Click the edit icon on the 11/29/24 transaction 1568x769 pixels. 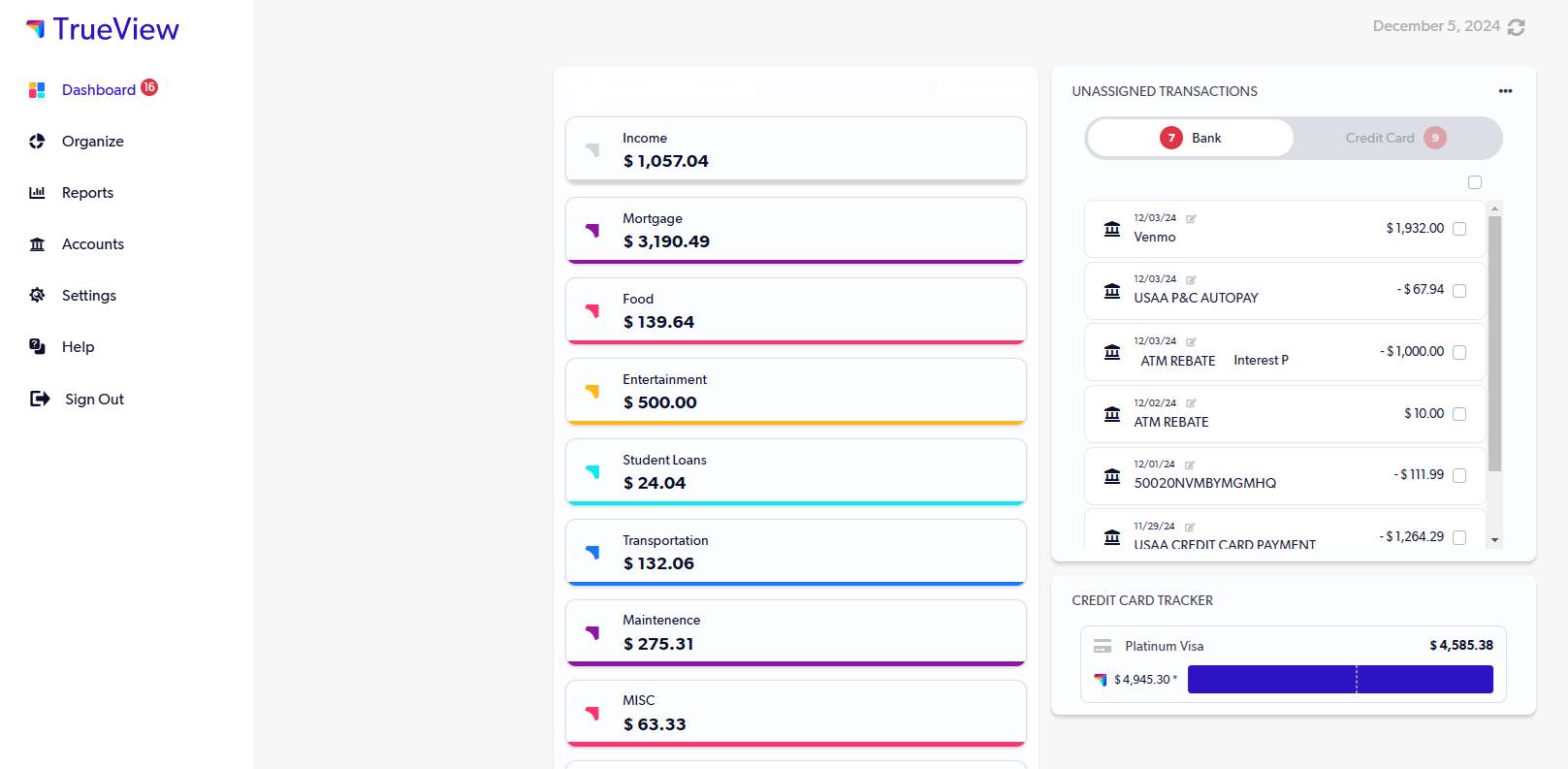(x=1190, y=527)
